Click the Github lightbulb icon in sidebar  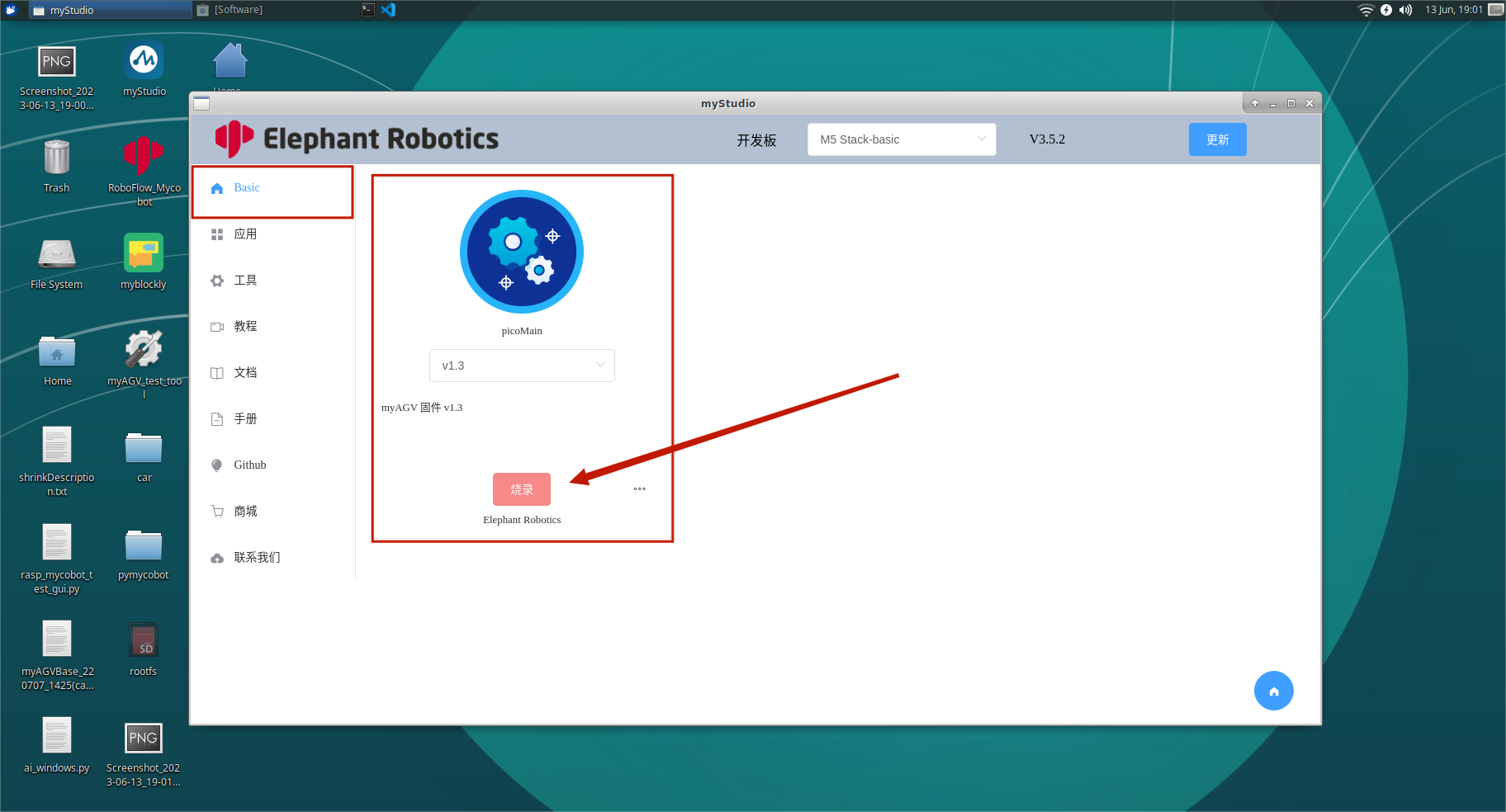pos(216,465)
